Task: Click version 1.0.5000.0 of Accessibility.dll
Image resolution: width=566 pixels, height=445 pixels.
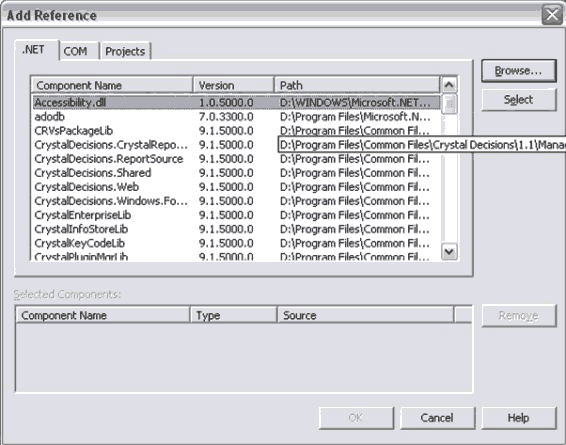Action: [x=226, y=102]
